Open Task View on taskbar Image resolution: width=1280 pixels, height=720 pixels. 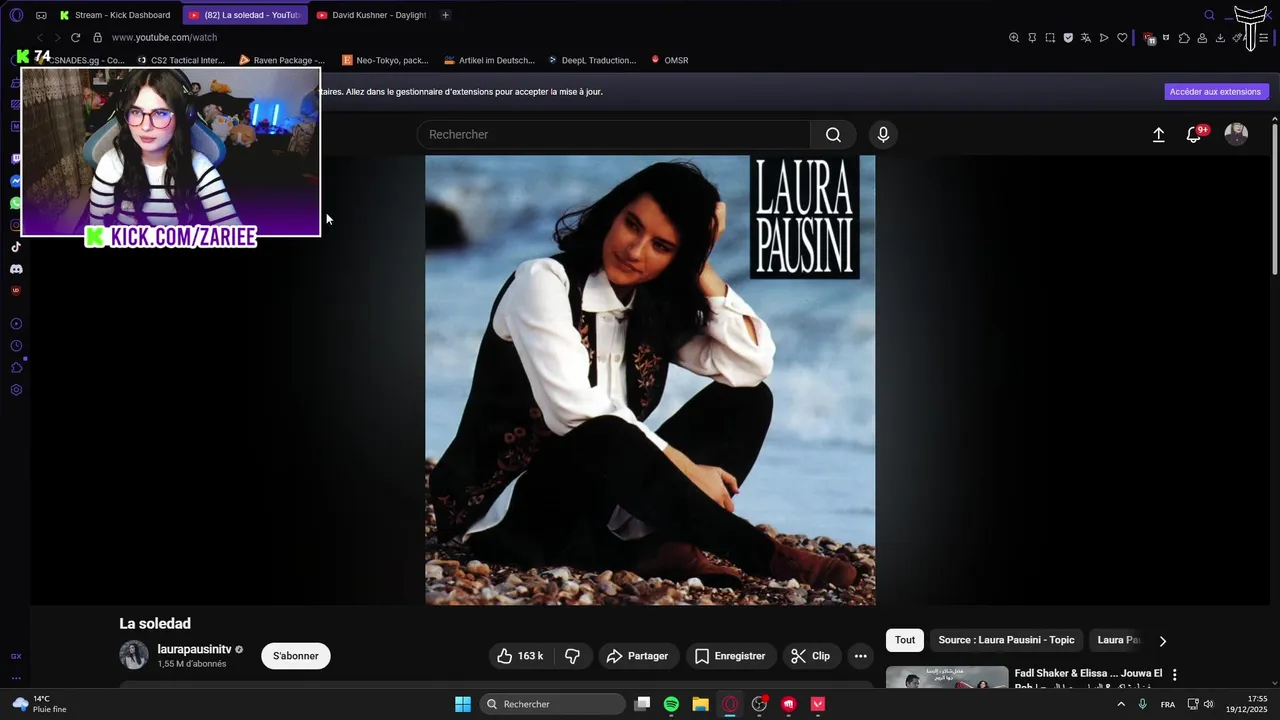tap(642, 704)
